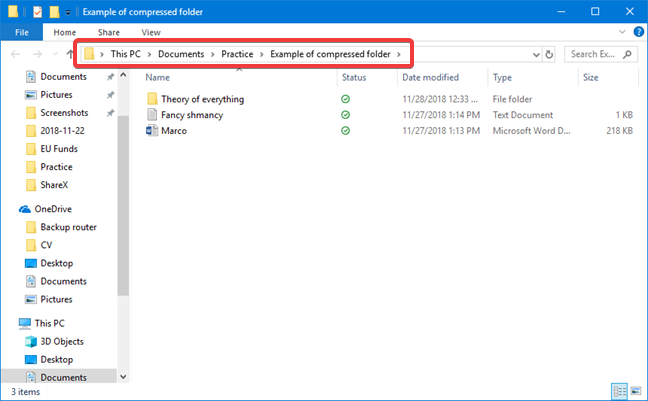648x401 pixels.
Task: Open the recent locations dropdown
Action: pyautogui.click(x=55, y=54)
